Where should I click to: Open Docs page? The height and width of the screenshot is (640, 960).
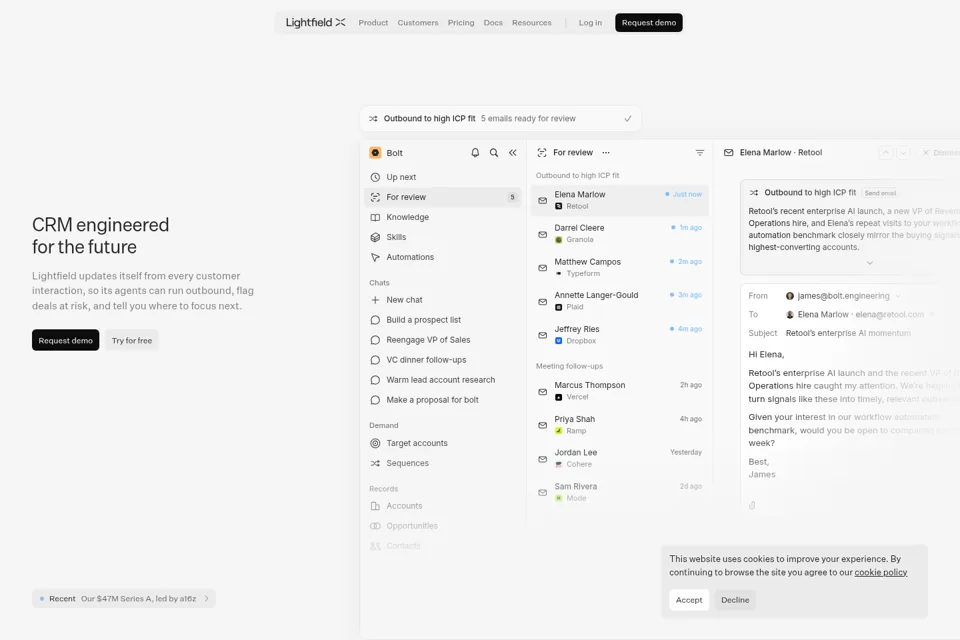(493, 23)
